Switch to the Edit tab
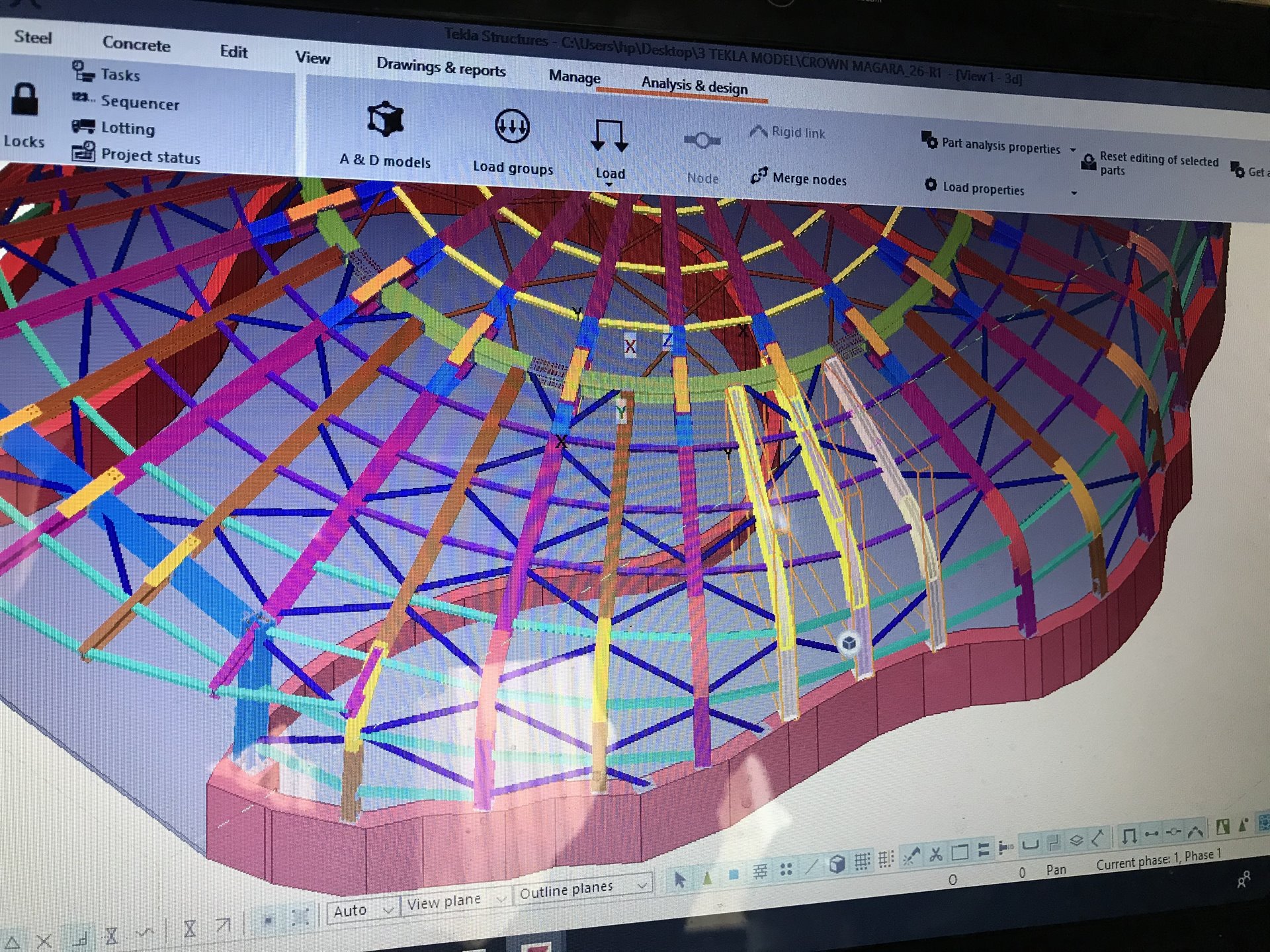This screenshot has width=1270, height=952. click(233, 51)
